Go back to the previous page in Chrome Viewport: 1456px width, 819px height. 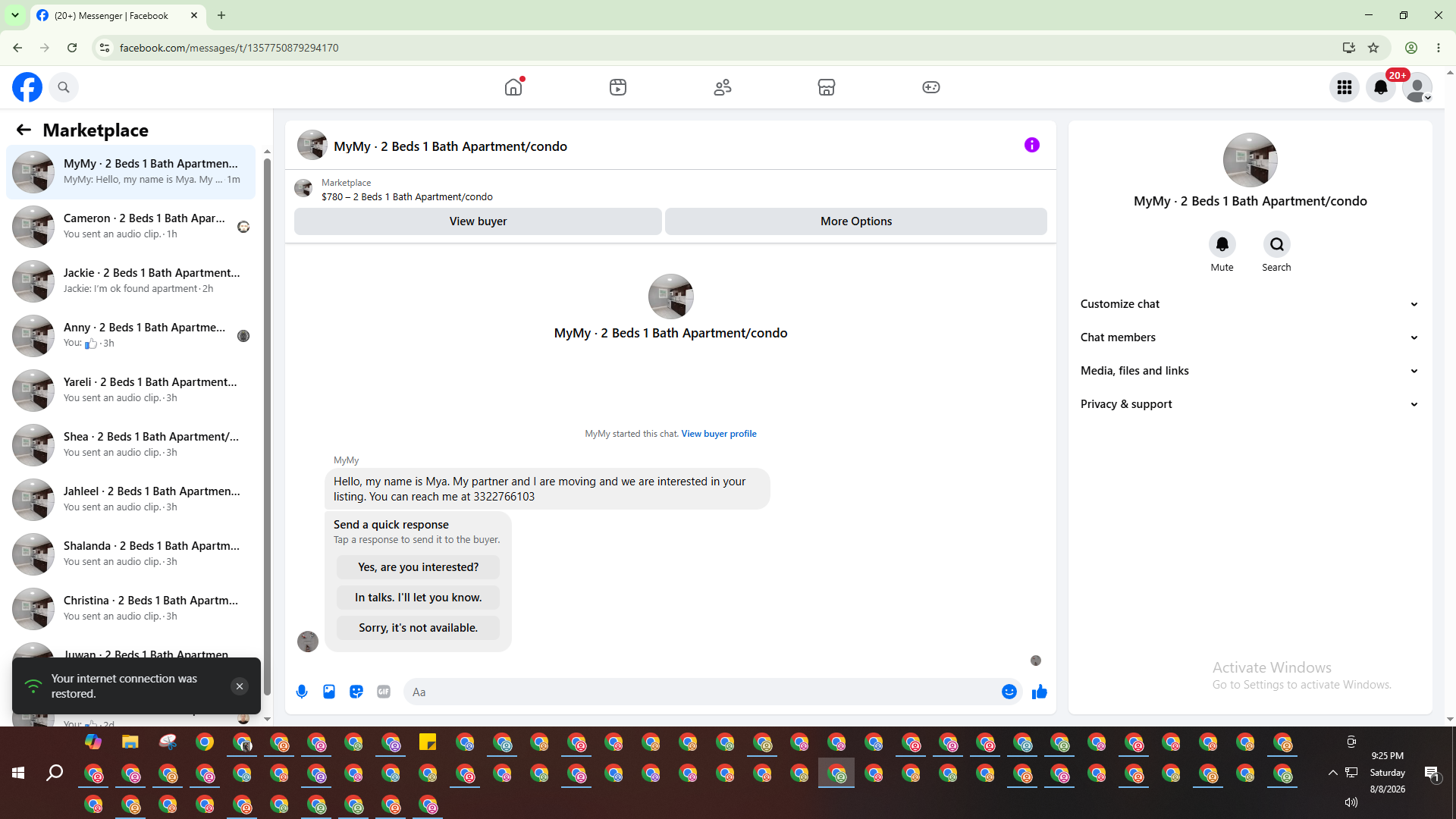[17, 48]
